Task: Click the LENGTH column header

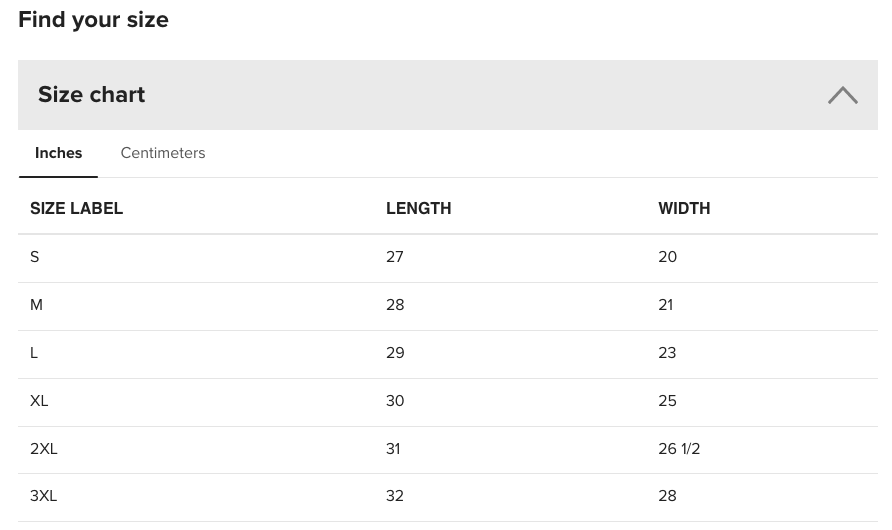Action: click(x=419, y=209)
